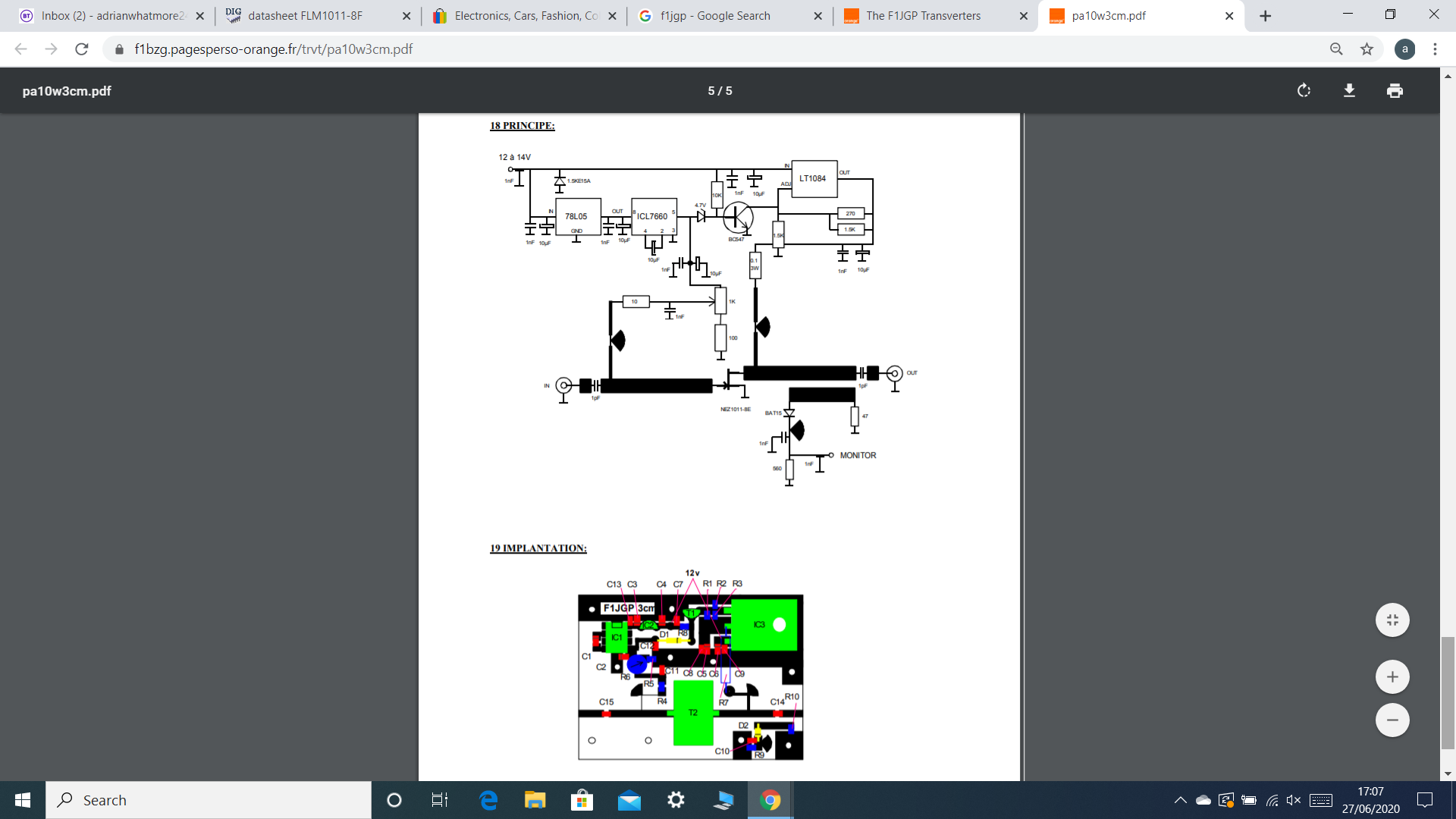This screenshot has width=1456, height=819.
Task: Switch to The F1JGP Transverters tab
Action: (937, 16)
